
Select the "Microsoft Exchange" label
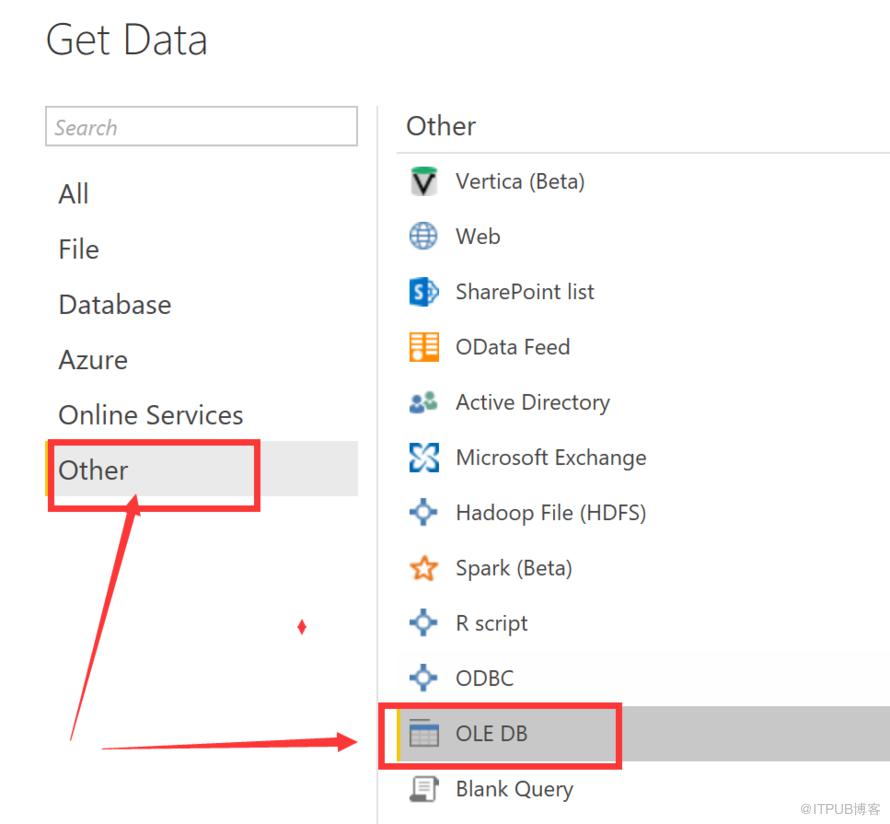[551, 457]
